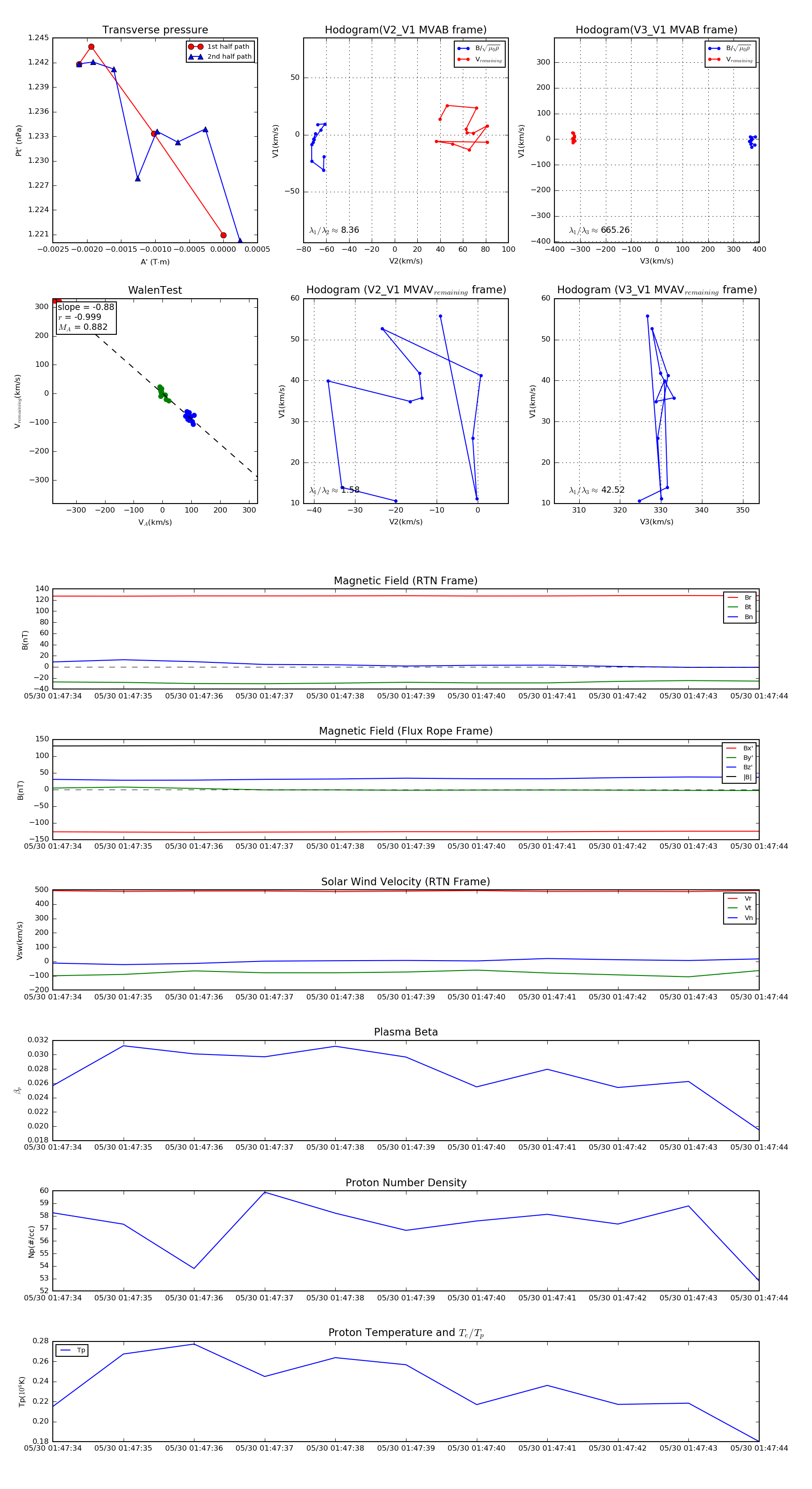The width and height of the screenshot is (812, 1489).
Task: Click the 'Bt' legend entry
Action: pos(740,607)
